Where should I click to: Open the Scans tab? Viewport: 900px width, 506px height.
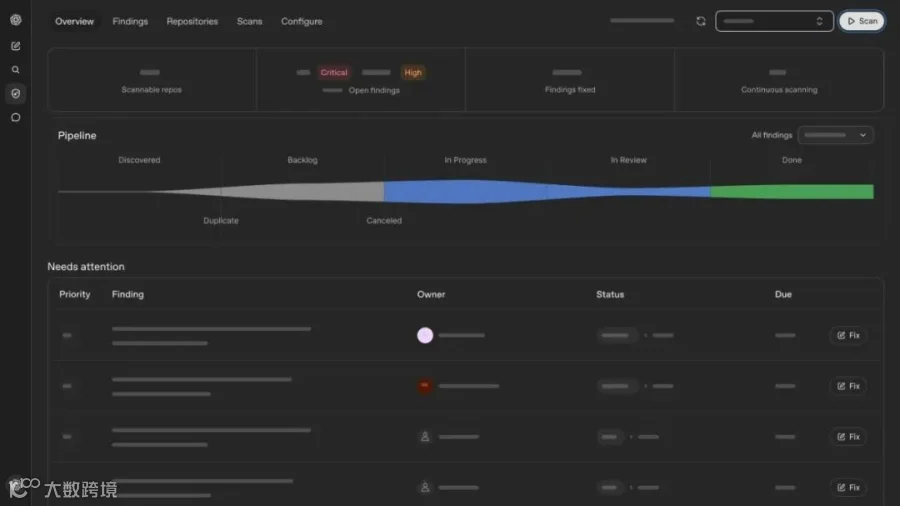[250, 21]
